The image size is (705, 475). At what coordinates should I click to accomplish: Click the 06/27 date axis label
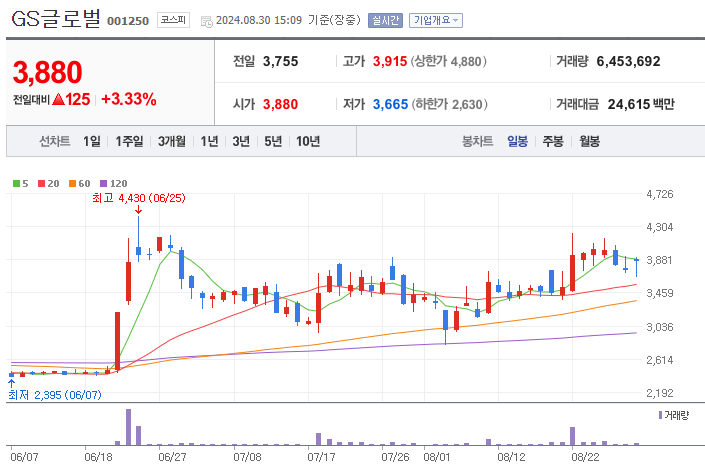173,457
